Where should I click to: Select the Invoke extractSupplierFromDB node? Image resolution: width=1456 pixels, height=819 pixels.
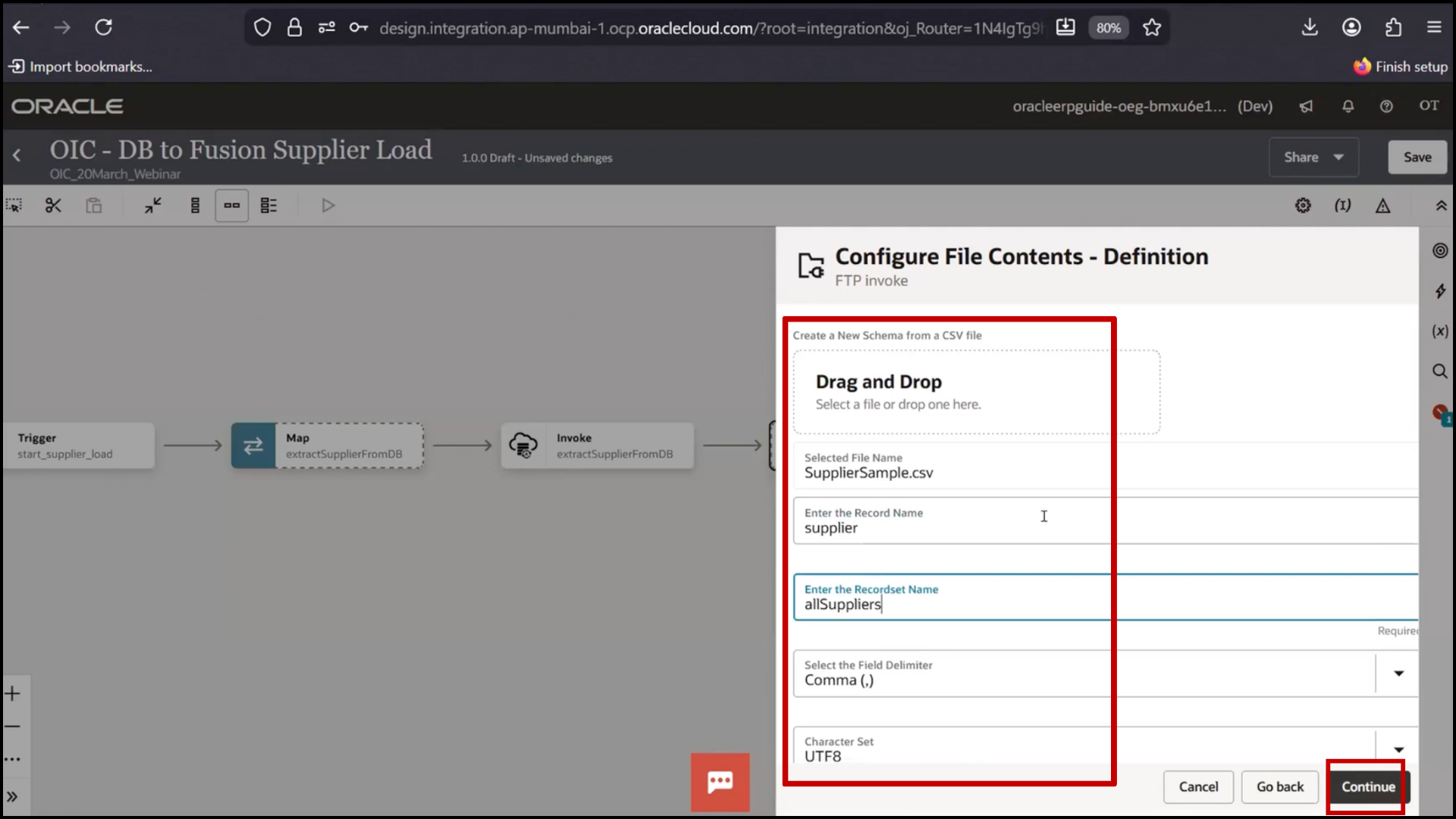point(598,446)
